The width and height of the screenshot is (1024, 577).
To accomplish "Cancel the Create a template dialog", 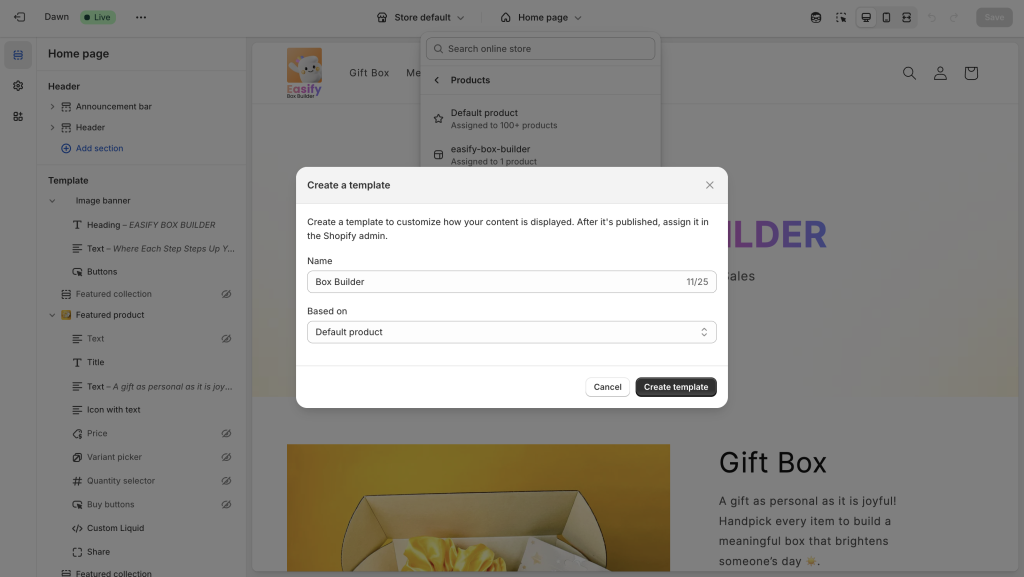I will (607, 387).
